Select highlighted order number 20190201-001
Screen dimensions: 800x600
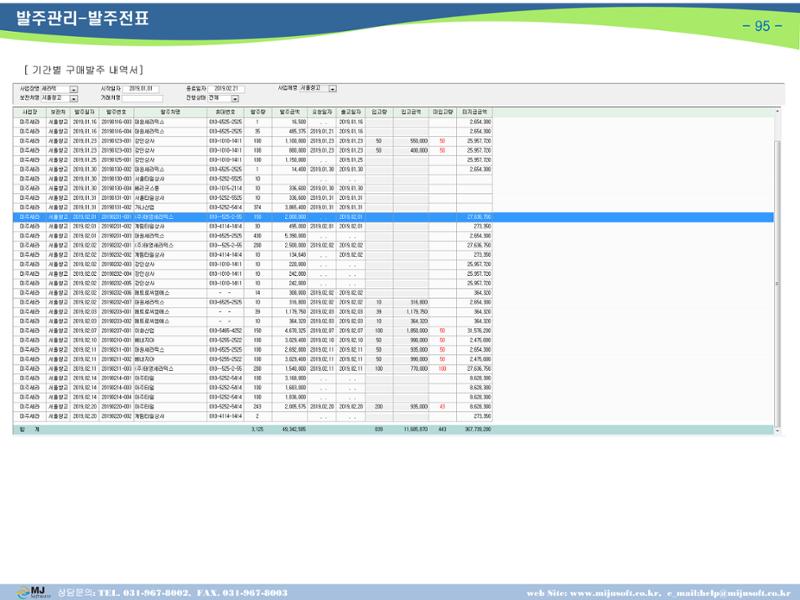[x=116, y=217]
